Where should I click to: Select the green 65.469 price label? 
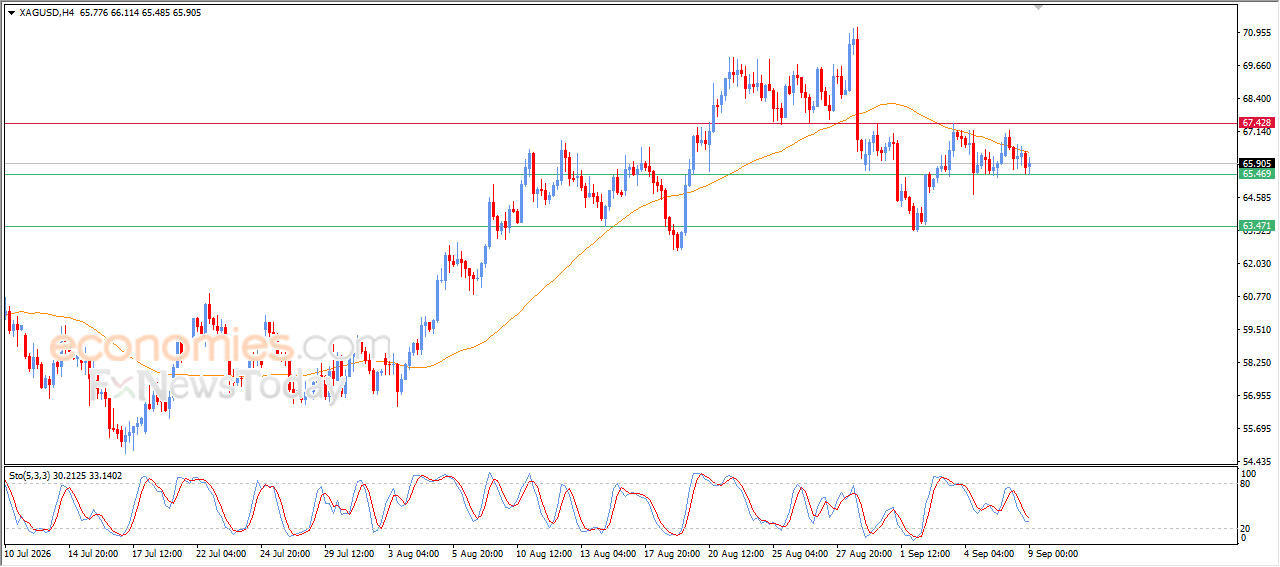pos(1256,174)
